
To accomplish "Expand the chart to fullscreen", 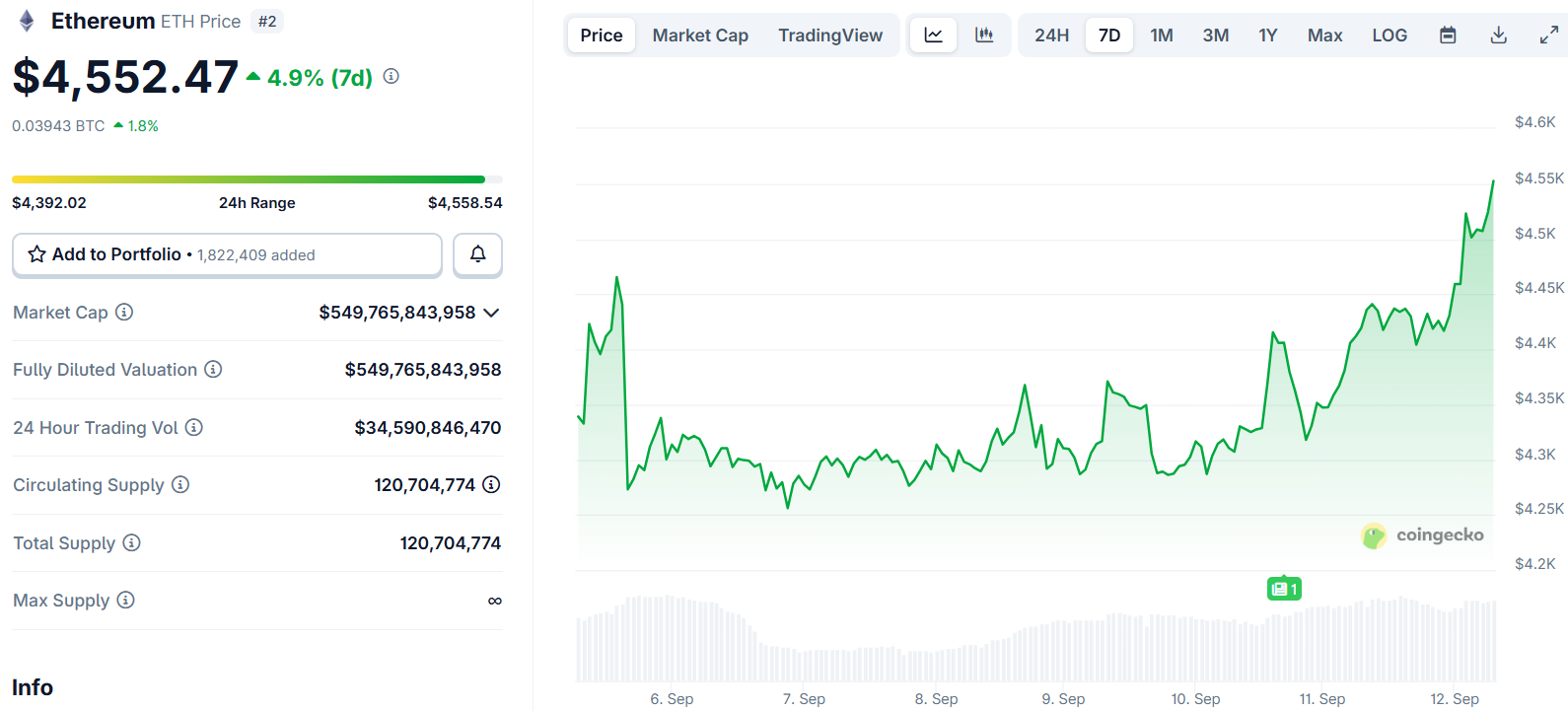I will click(x=1549, y=36).
